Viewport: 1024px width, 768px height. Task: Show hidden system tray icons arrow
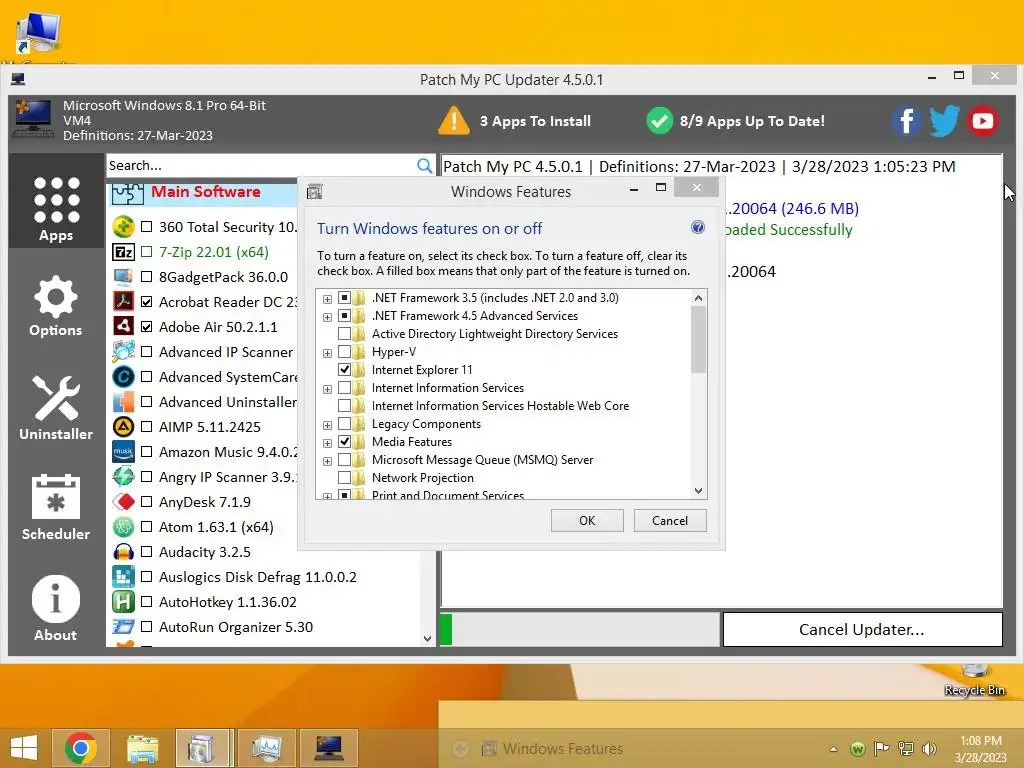[834, 748]
